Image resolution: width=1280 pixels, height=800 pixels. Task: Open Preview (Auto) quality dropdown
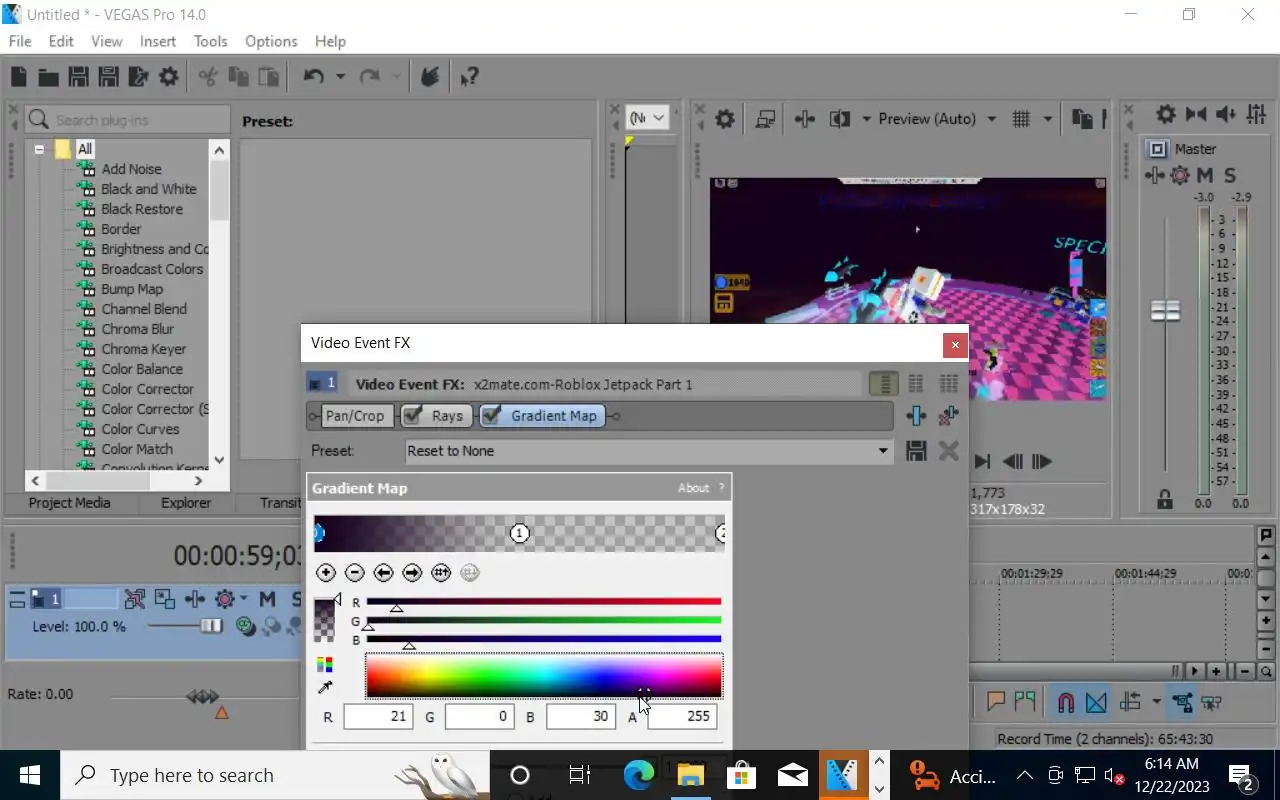pos(937,119)
